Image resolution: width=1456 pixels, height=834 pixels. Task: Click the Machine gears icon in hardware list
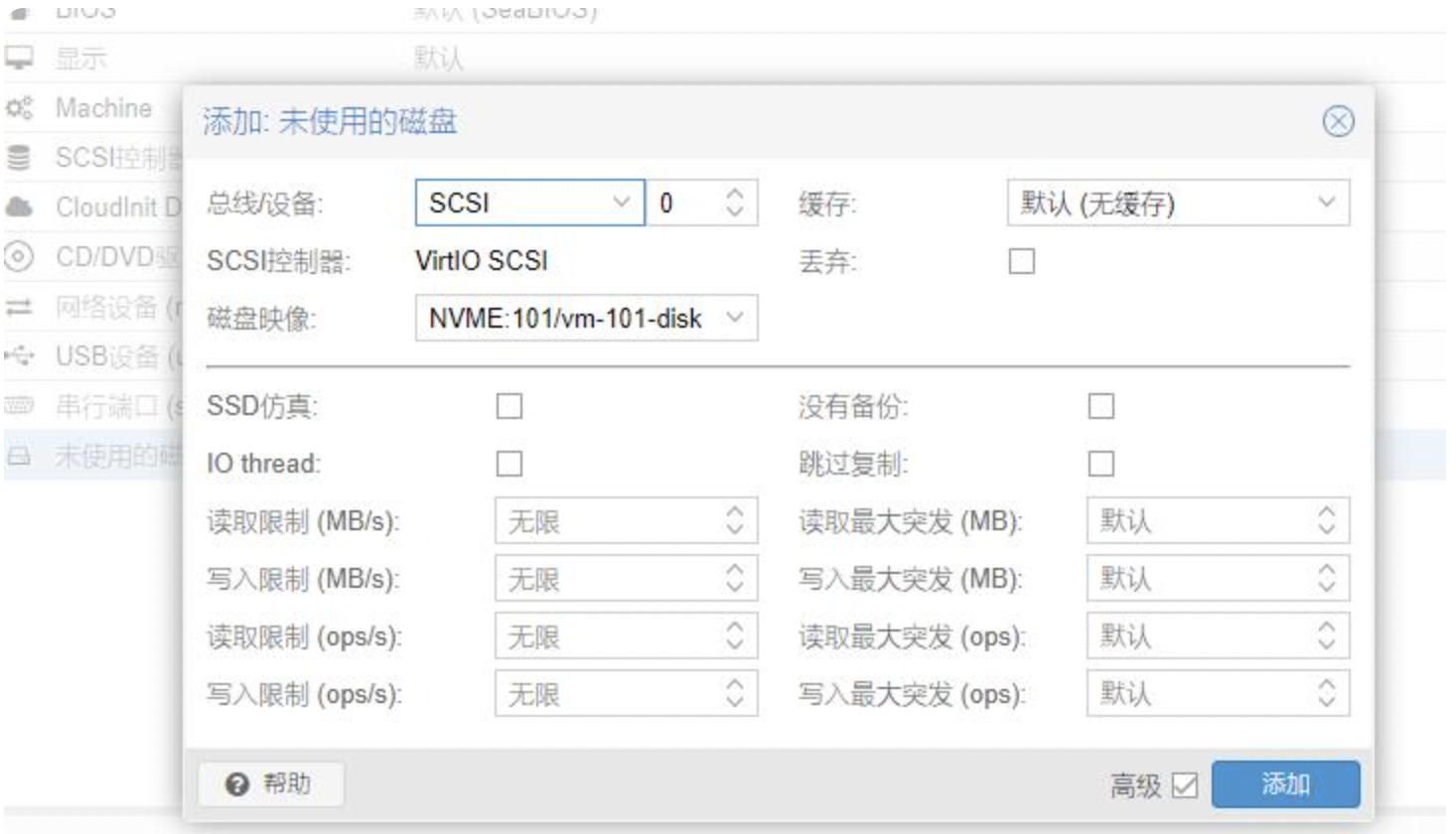[x=19, y=107]
